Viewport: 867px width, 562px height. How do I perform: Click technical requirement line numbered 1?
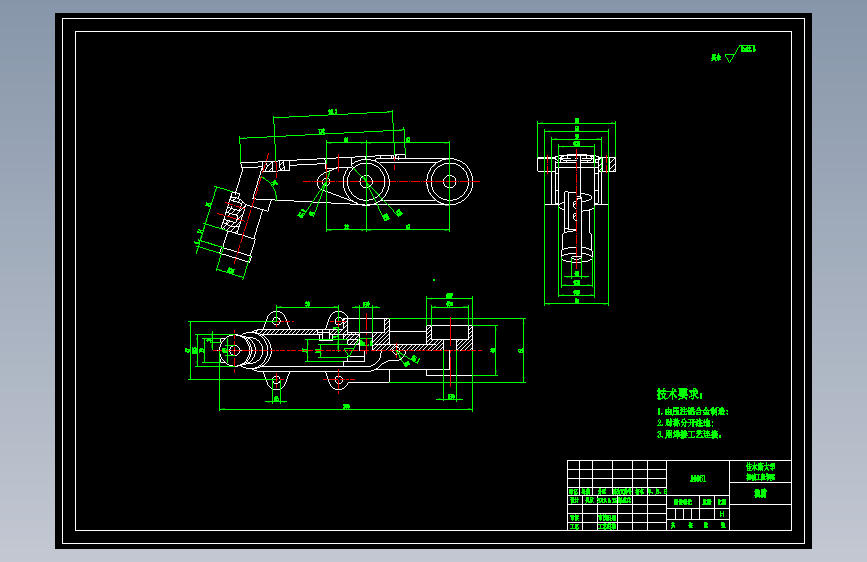click(693, 412)
